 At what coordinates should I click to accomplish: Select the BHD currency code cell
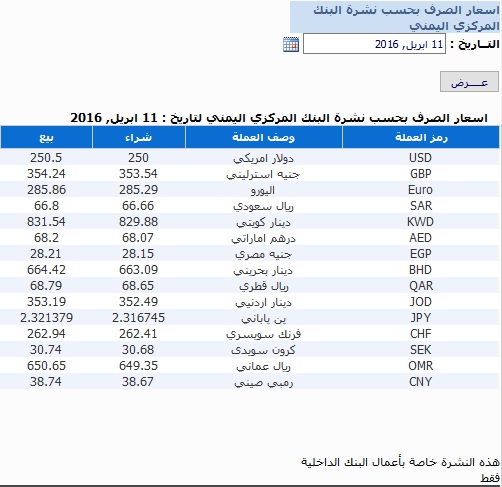point(421,270)
